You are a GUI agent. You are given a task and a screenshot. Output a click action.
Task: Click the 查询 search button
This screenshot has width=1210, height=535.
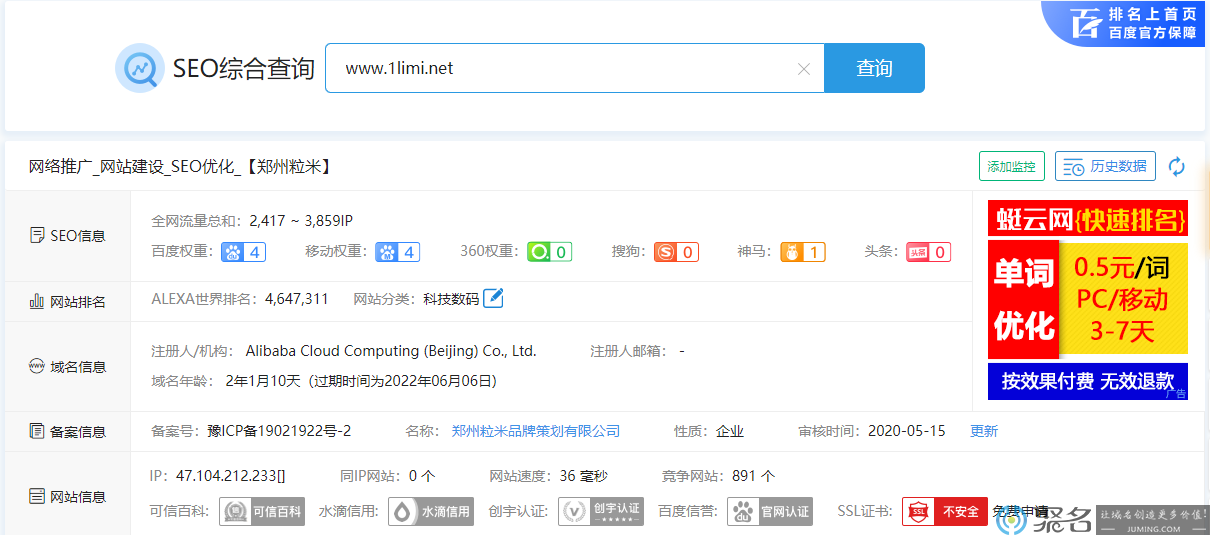point(874,68)
